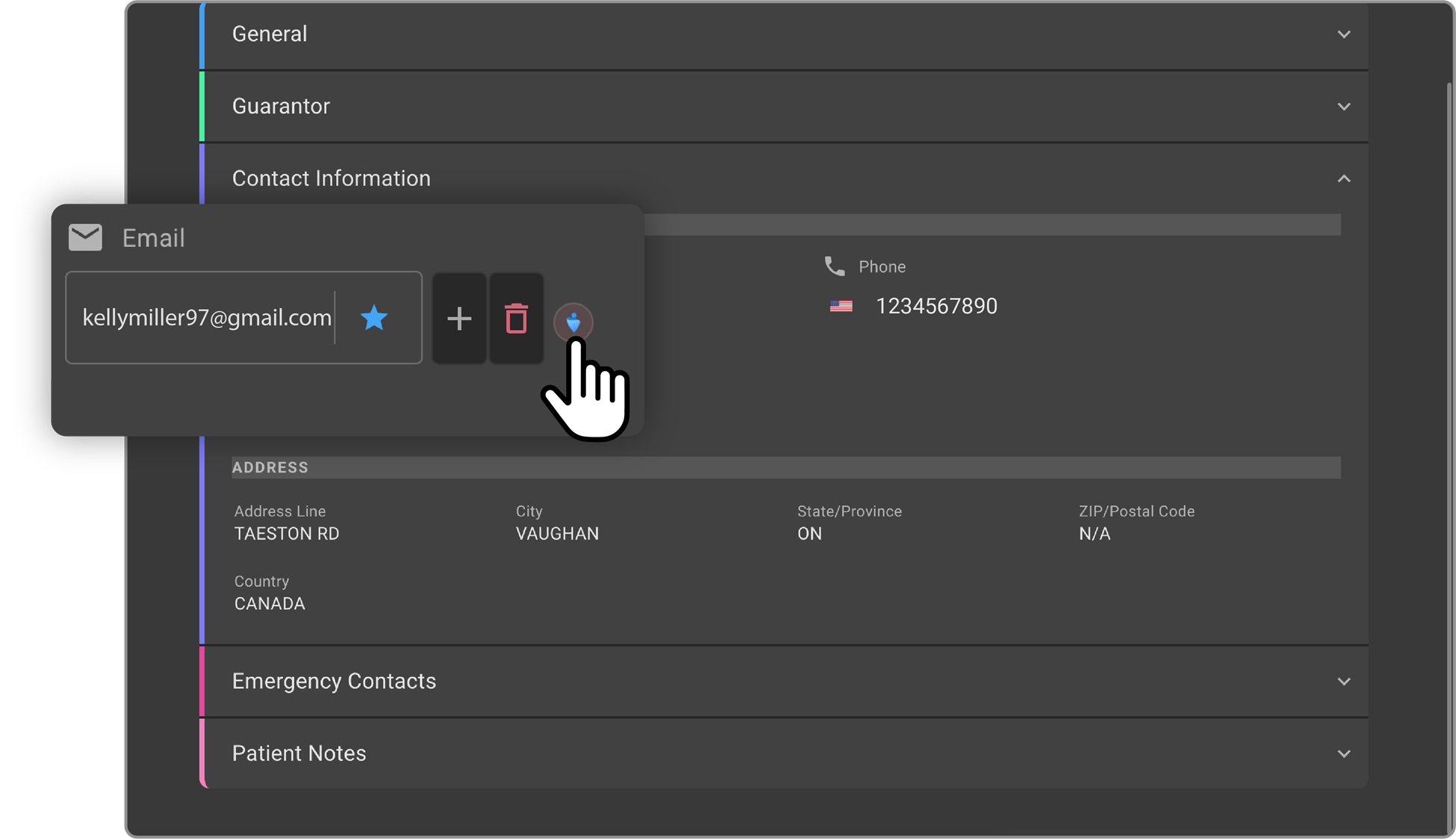Image resolution: width=1456 pixels, height=839 pixels.
Task: Click the phone number 1234567890
Action: click(936, 306)
